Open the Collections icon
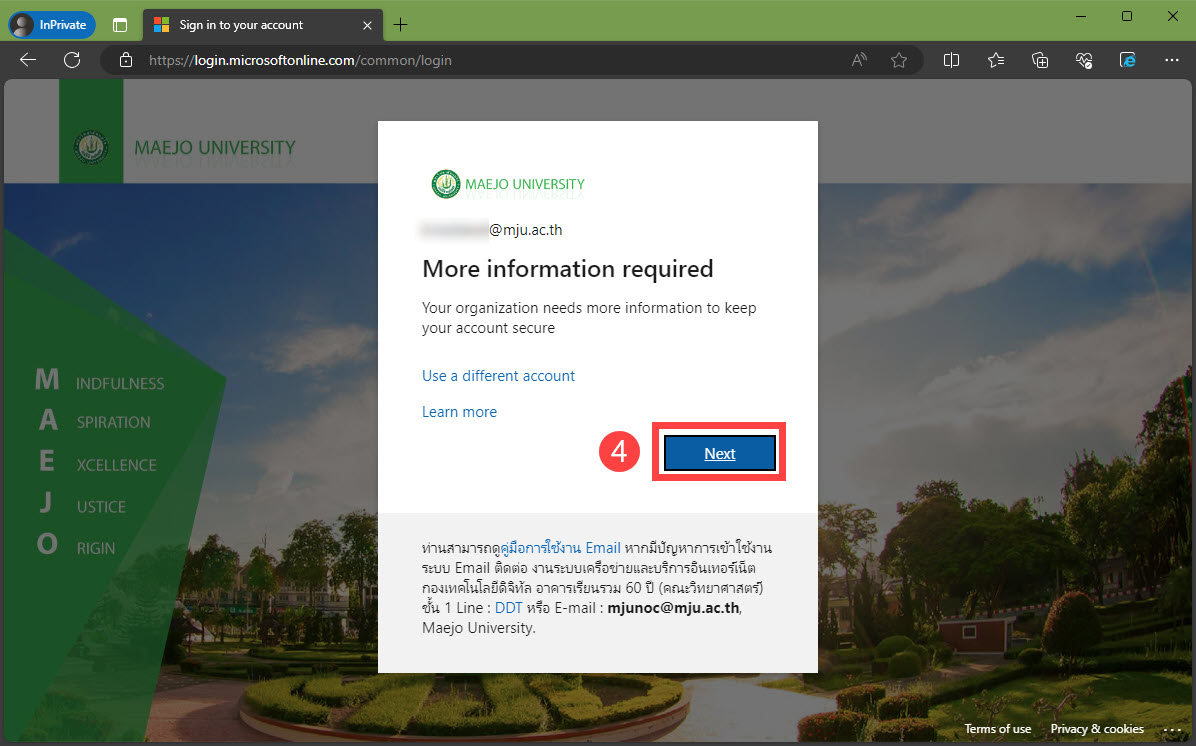1196x746 pixels. 1040,60
